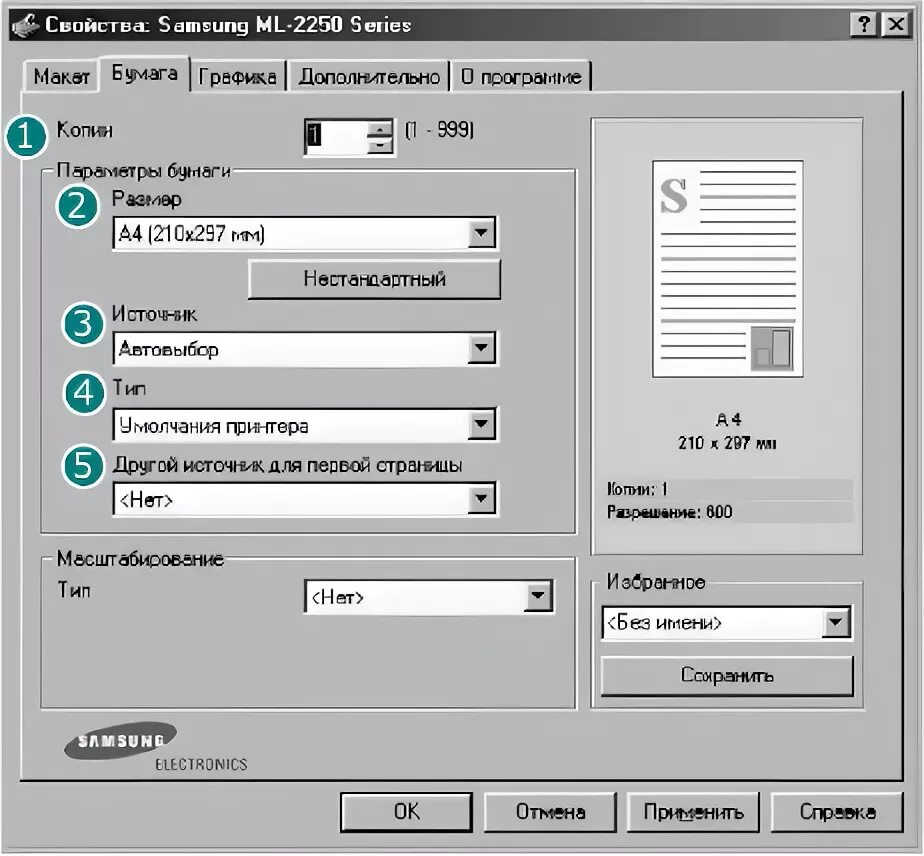The height and width of the screenshot is (856, 924).
Task: Click the A4 page preview thumbnail
Action: point(727,269)
